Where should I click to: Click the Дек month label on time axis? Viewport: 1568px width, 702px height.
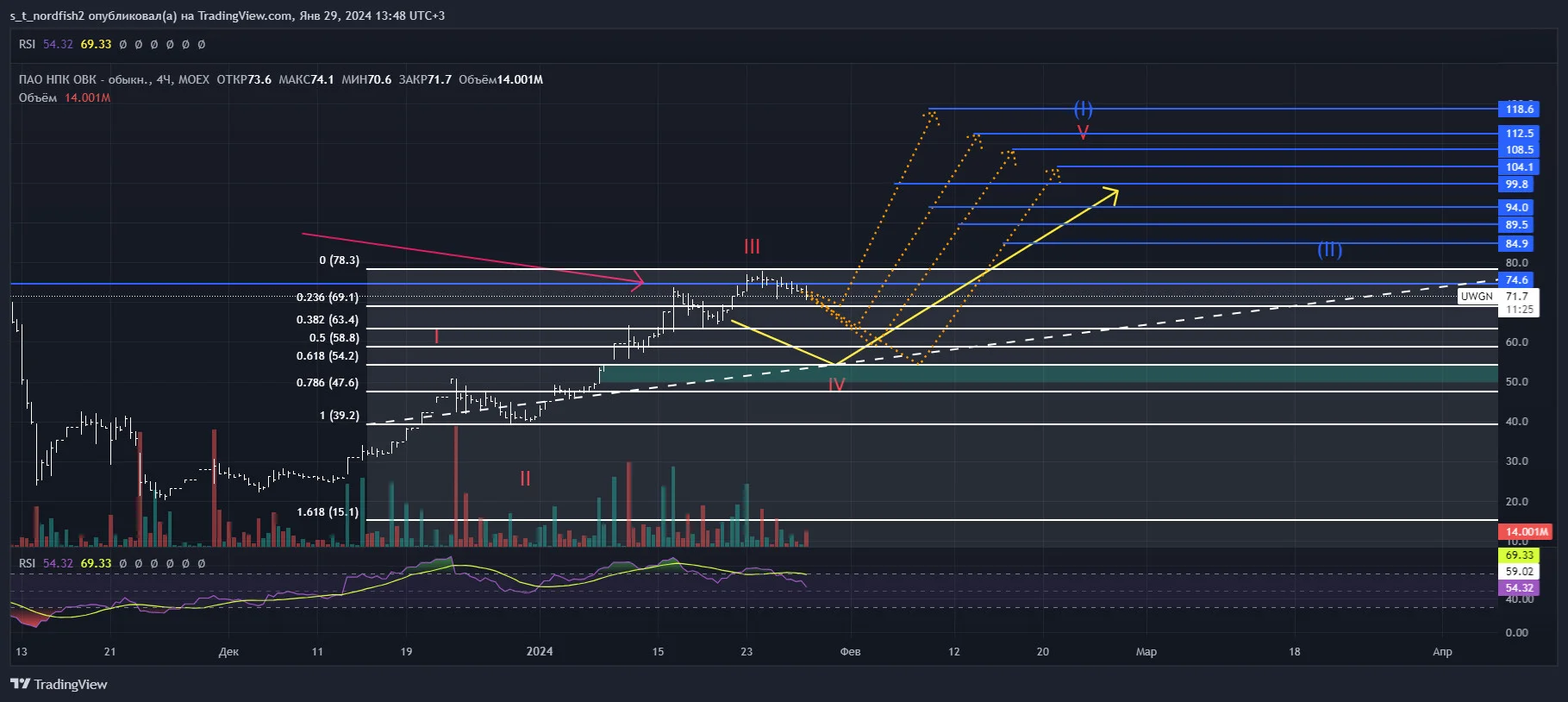pyautogui.click(x=228, y=651)
